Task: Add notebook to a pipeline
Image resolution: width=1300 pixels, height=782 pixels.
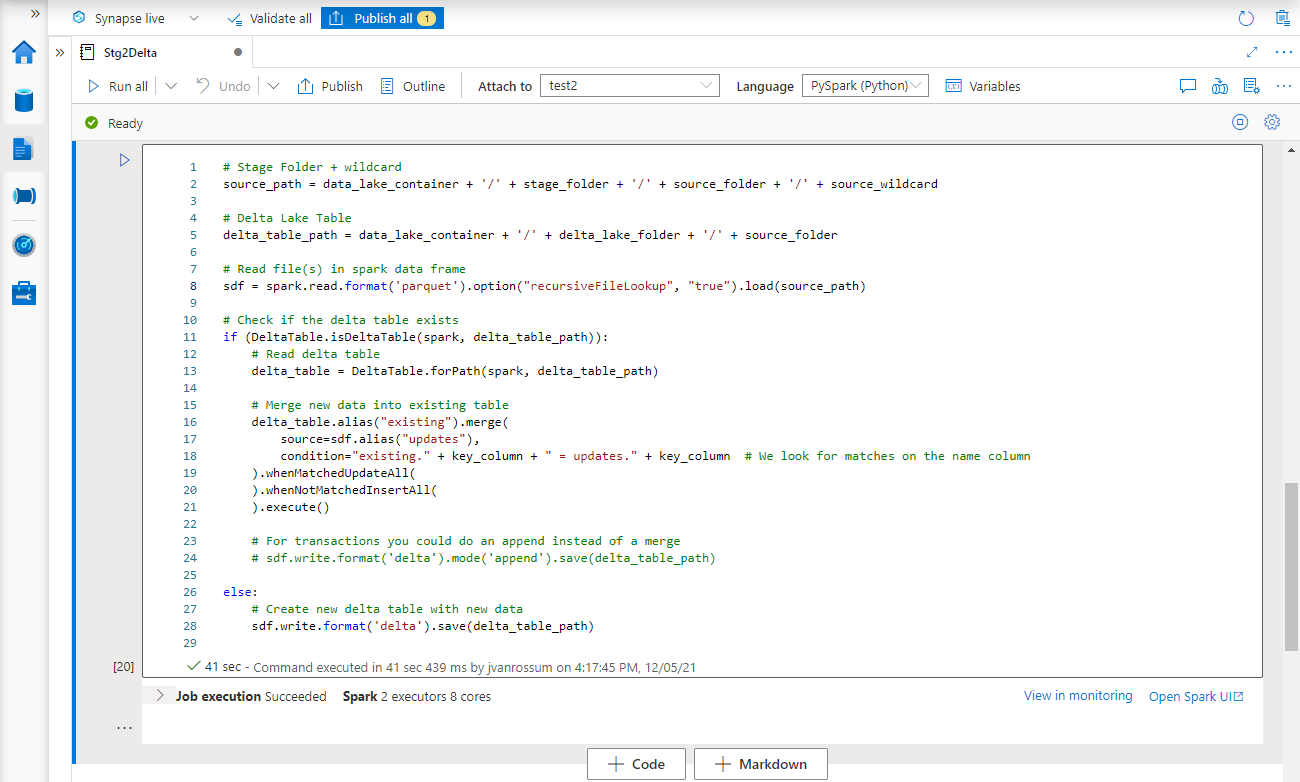Action: tap(1220, 86)
